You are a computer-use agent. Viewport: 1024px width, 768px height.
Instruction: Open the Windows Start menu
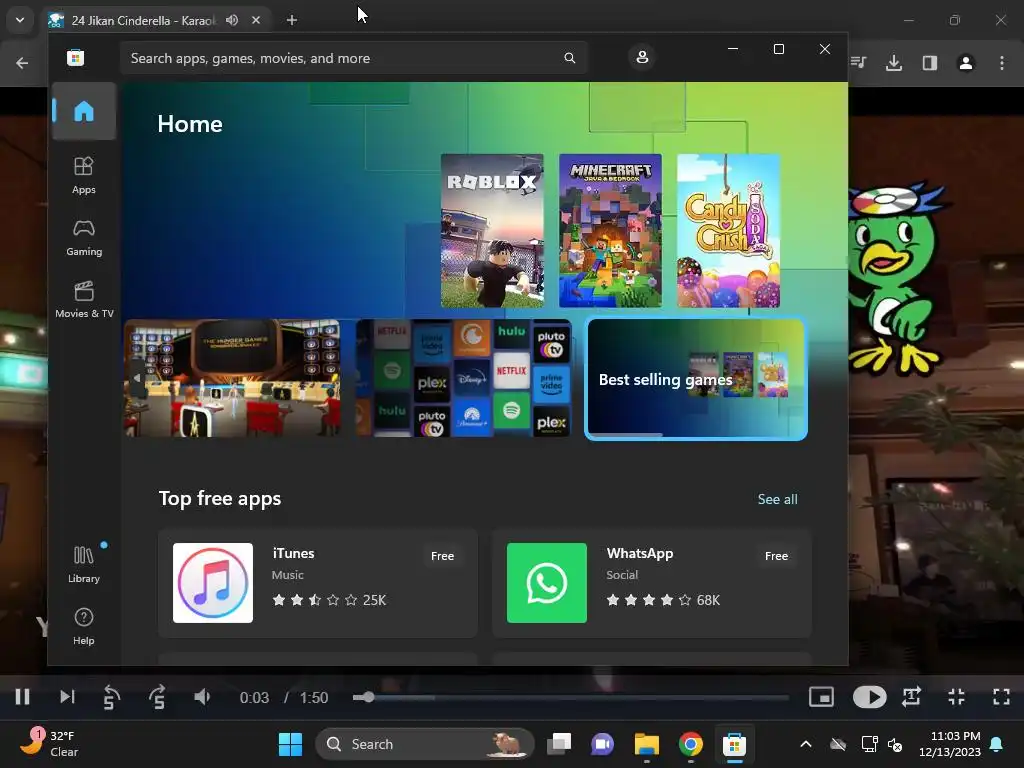click(x=291, y=744)
